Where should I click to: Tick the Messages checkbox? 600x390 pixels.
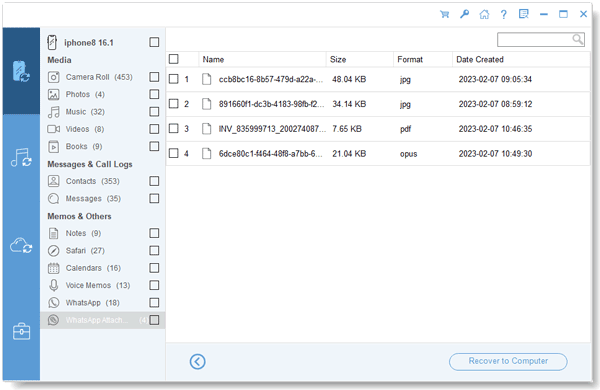click(x=154, y=198)
